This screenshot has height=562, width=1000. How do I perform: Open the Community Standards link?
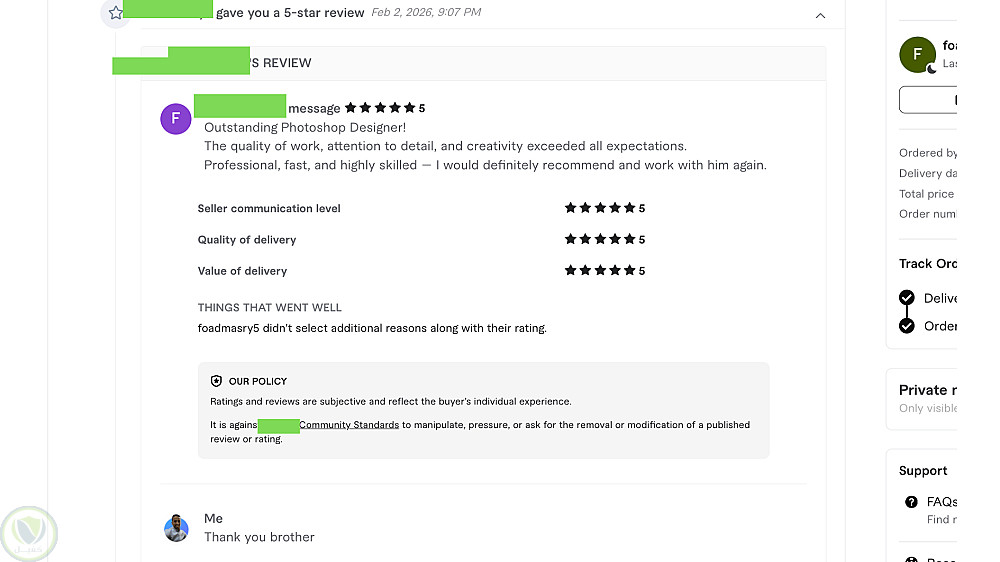pyautogui.click(x=349, y=425)
